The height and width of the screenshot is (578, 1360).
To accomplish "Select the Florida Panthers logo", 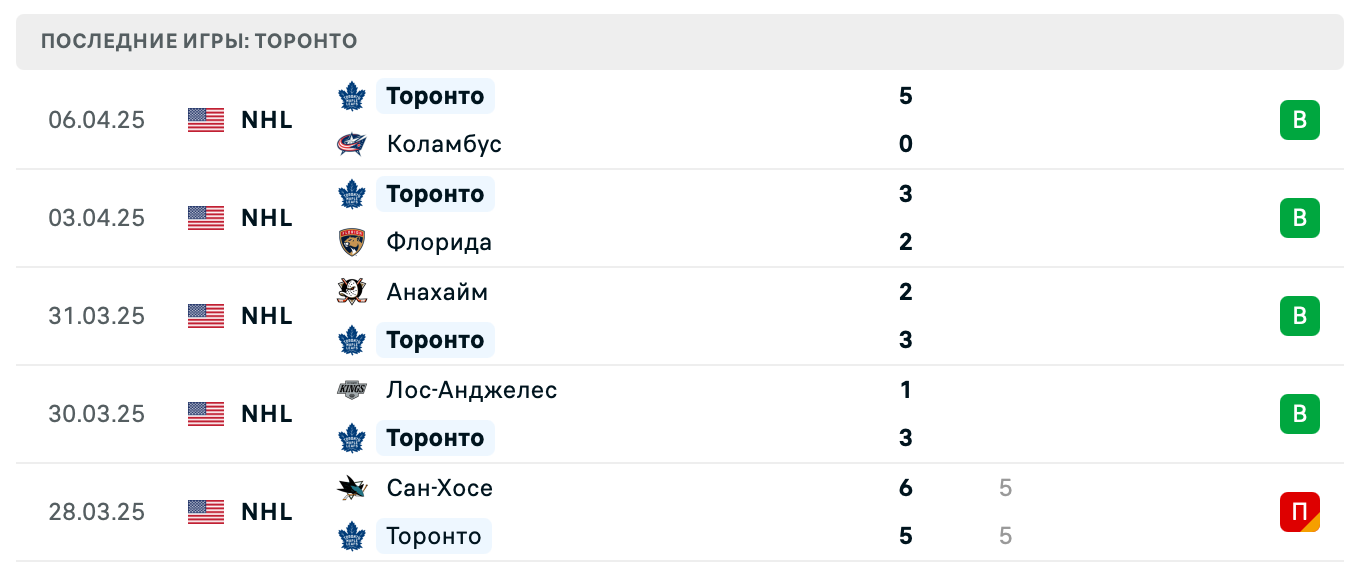I will tap(352, 242).
